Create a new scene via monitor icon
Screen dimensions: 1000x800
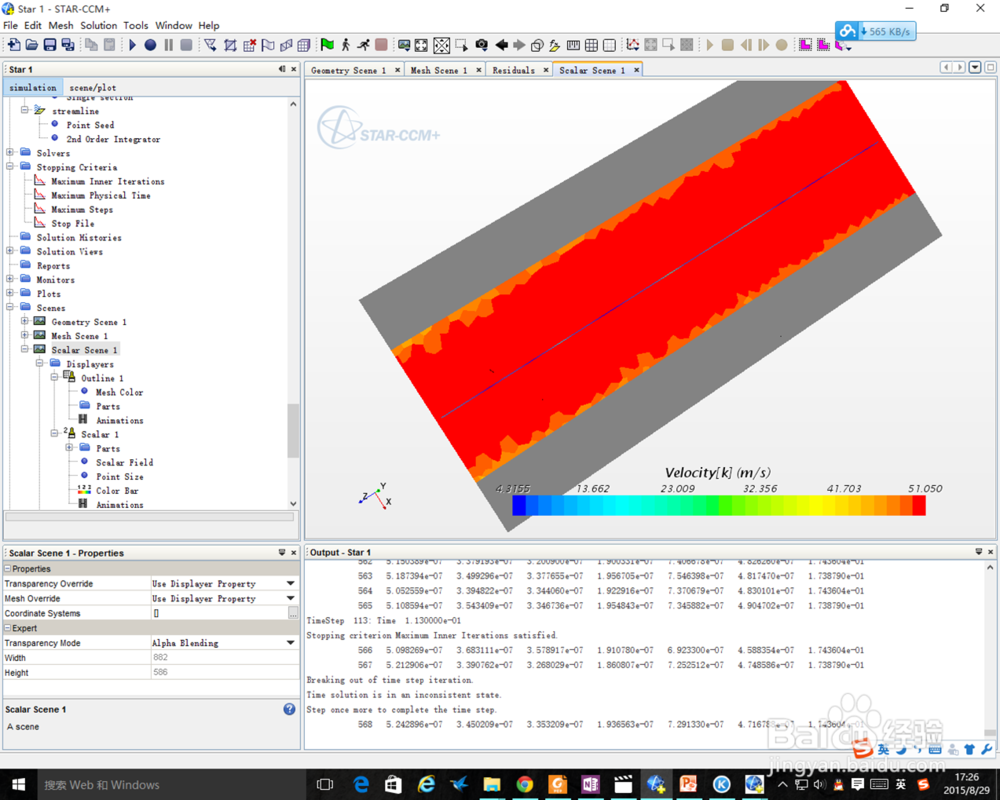[x=404, y=45]
